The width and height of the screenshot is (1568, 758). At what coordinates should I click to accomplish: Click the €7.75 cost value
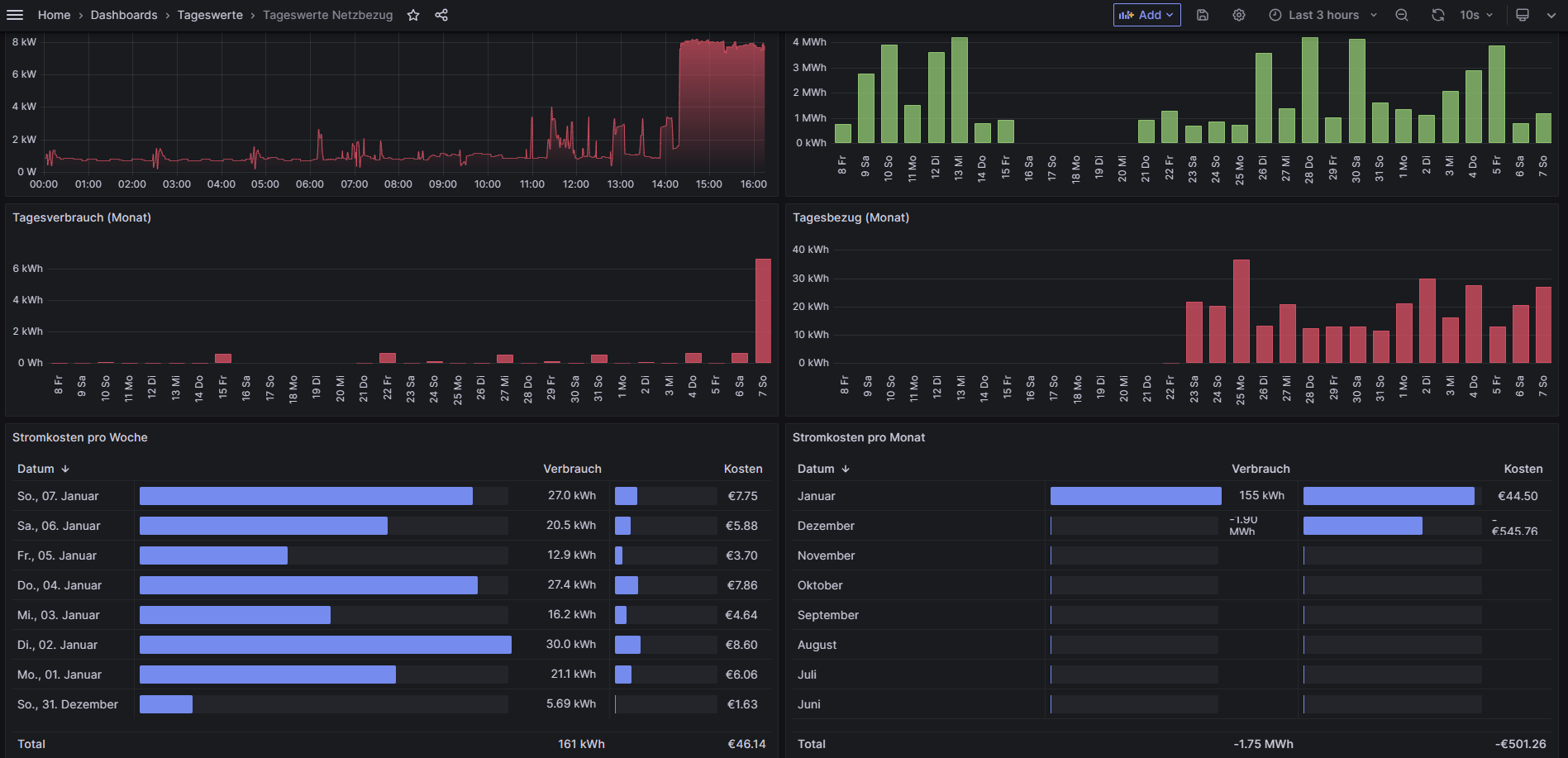(x=742, y=496)
